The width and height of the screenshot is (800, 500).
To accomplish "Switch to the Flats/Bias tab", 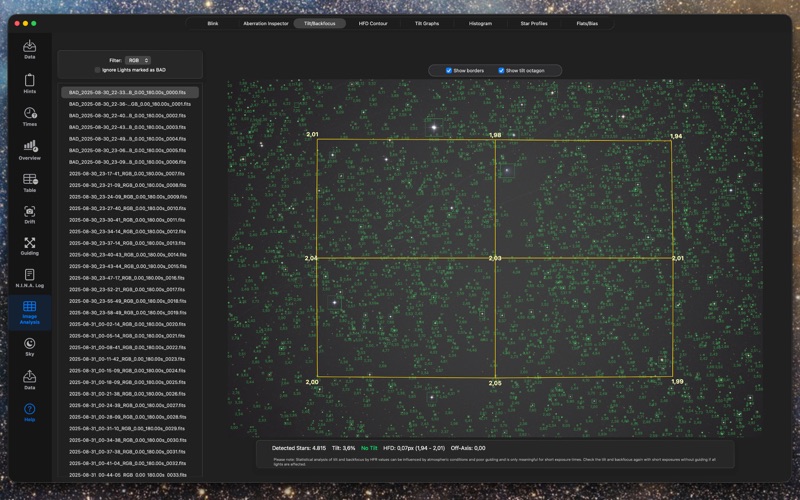I will [587, 23].
